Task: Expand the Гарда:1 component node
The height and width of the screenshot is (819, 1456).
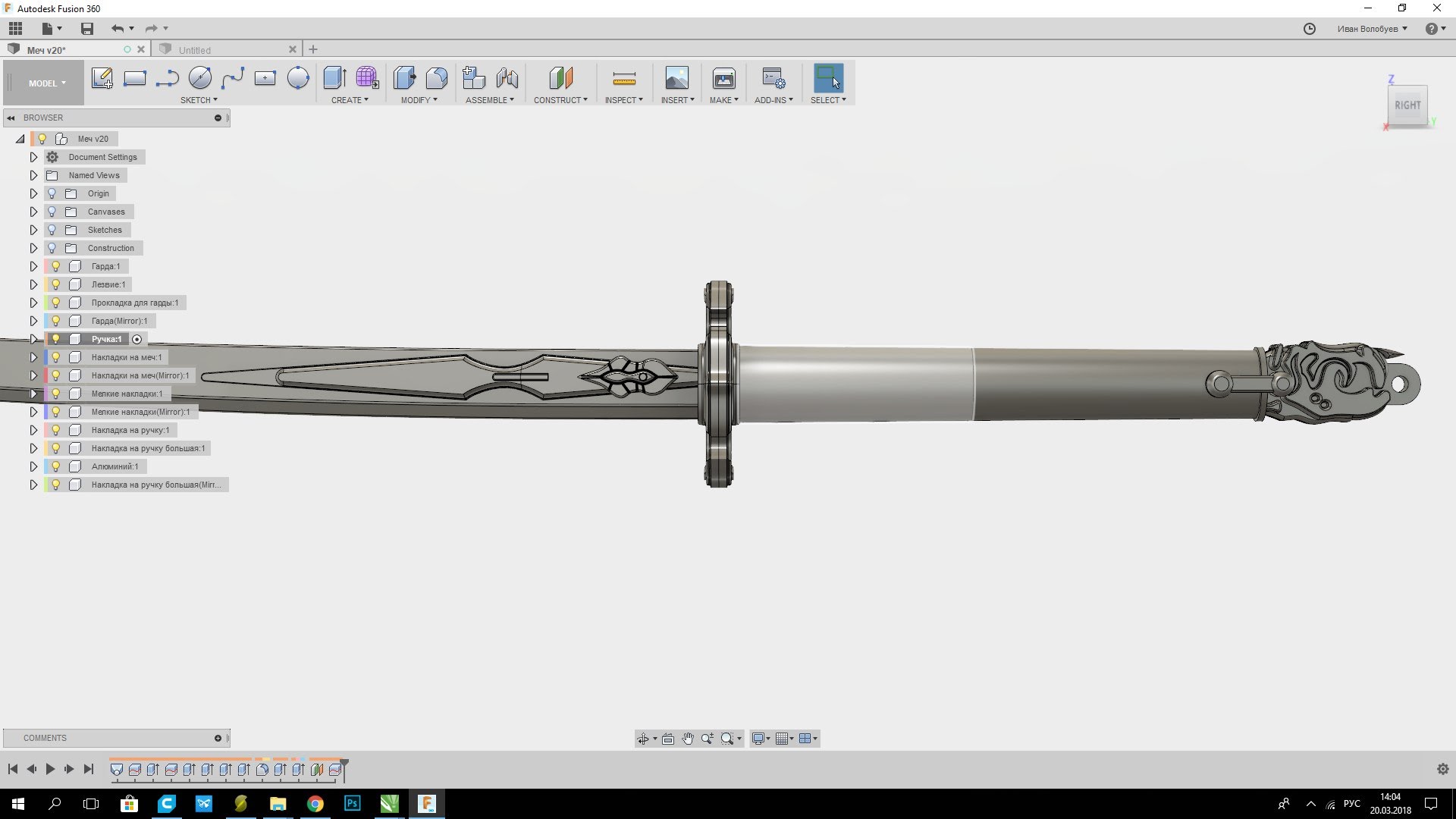Action: 33,266
